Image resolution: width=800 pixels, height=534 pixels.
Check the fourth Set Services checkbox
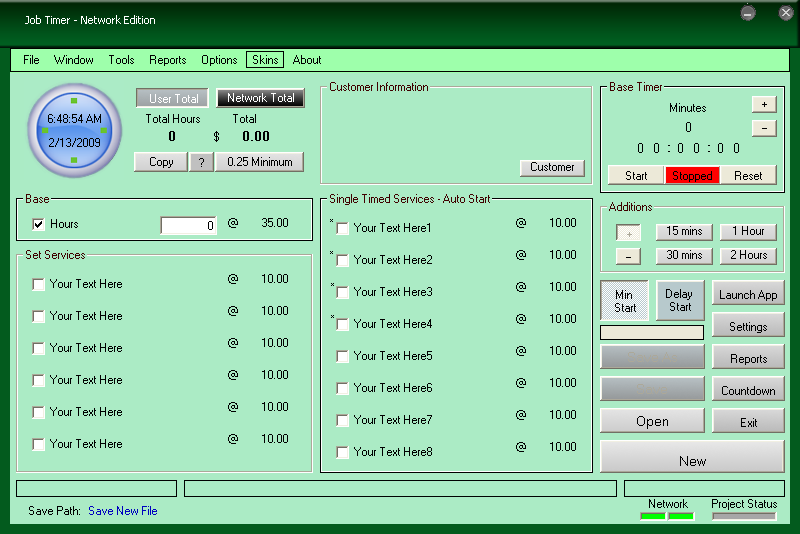(38, 380)
